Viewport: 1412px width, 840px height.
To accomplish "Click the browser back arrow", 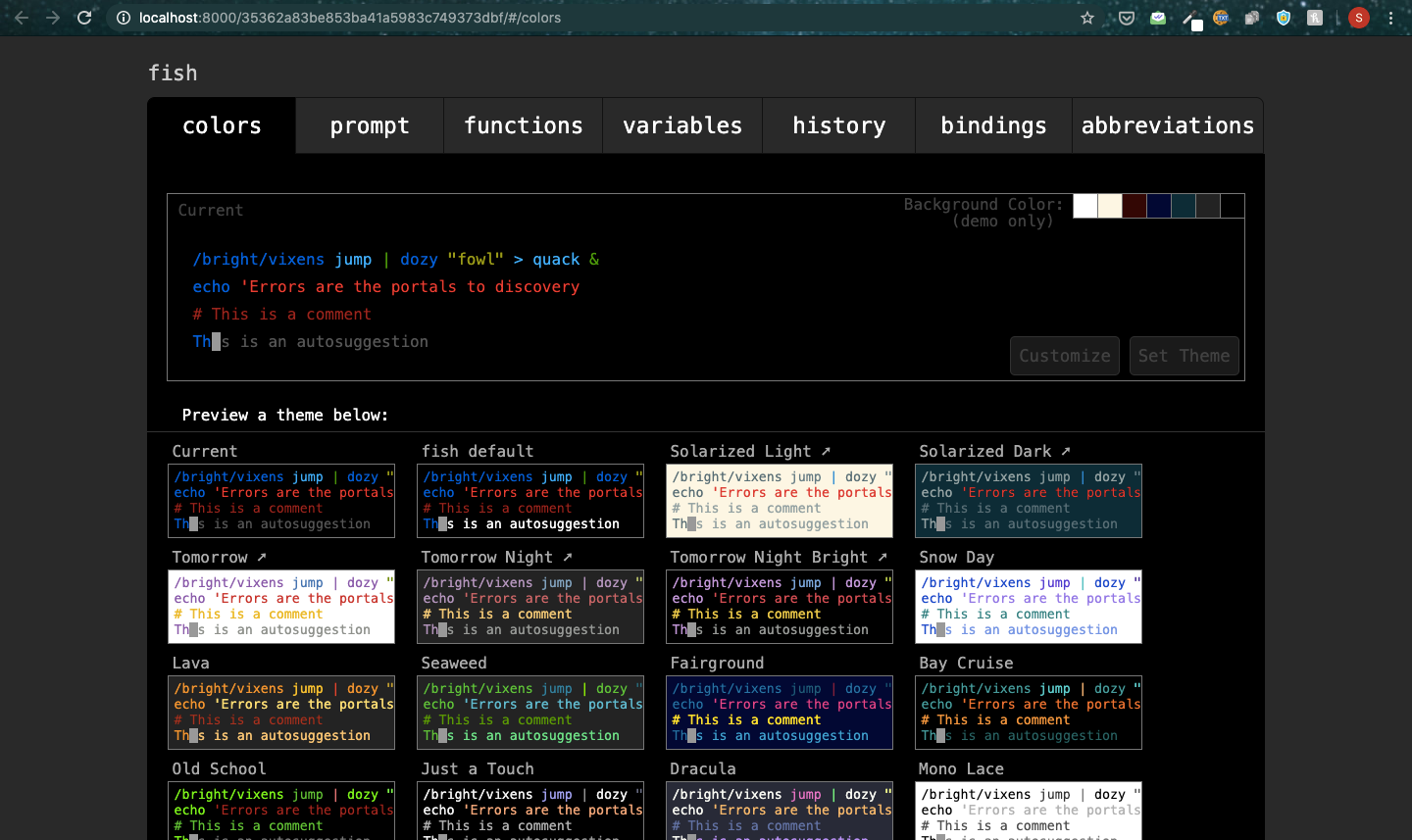I will coord(21,17).
